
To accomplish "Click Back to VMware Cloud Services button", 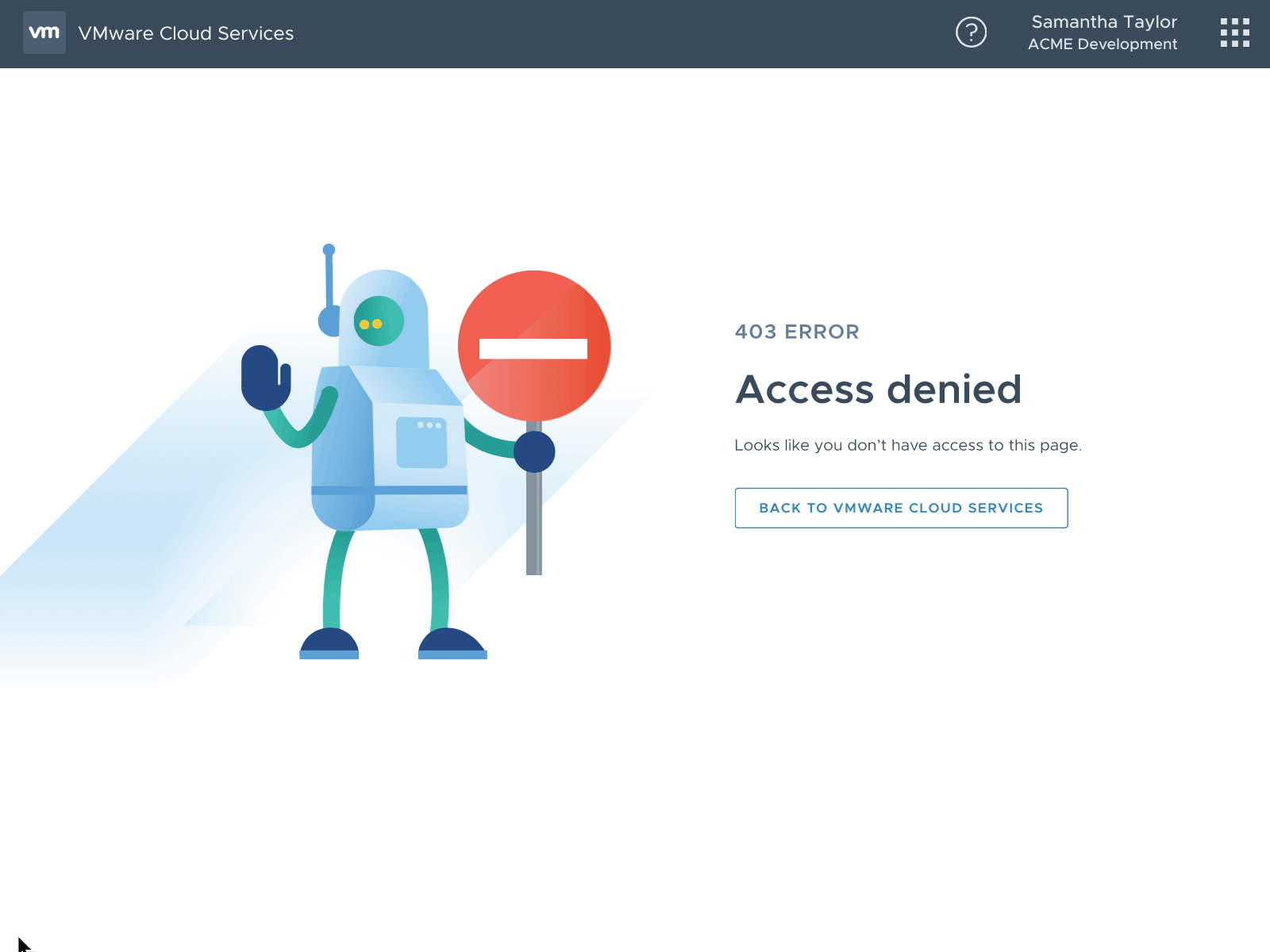I will (x=901, y=508).
